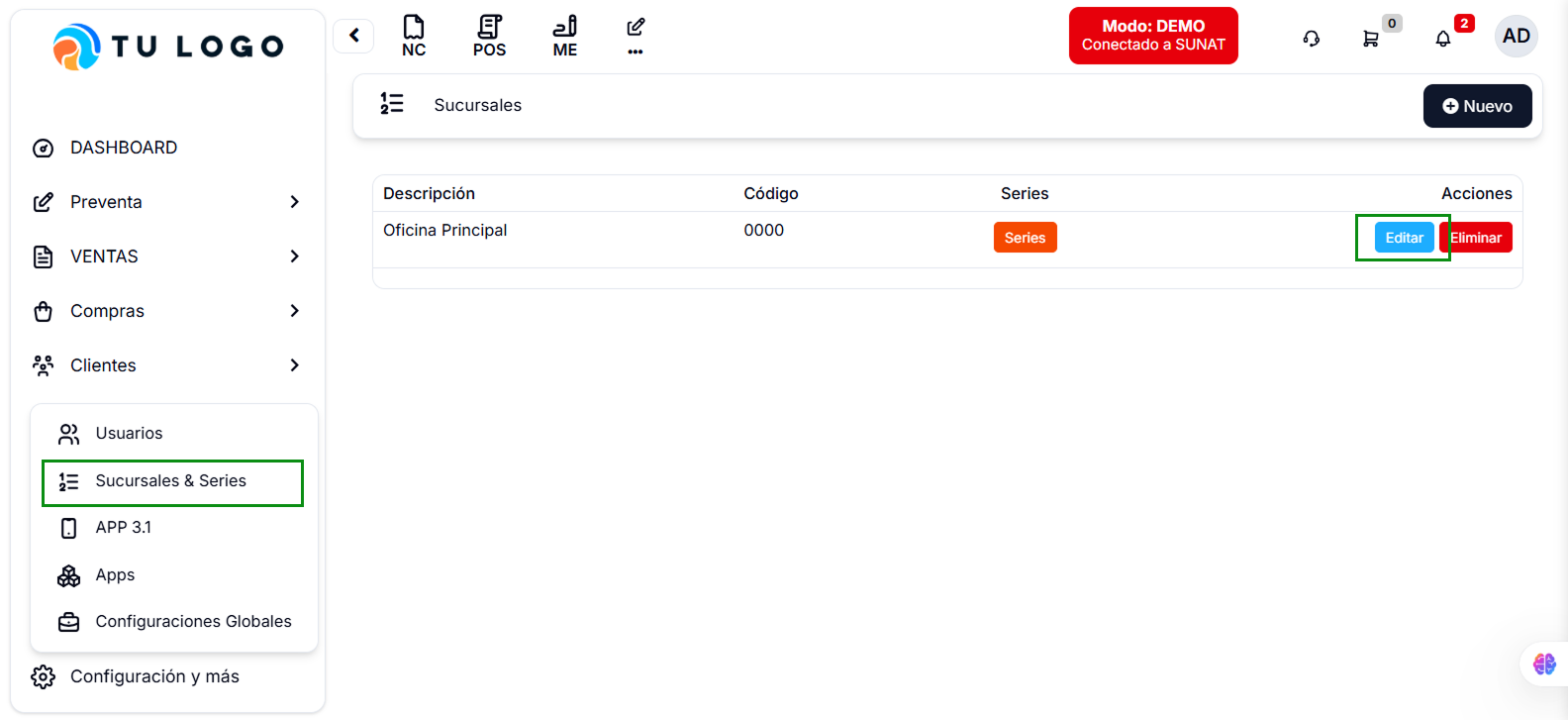Click the Nuevo button
The width and height of the screenshot is (1568, 720).
1477,106
